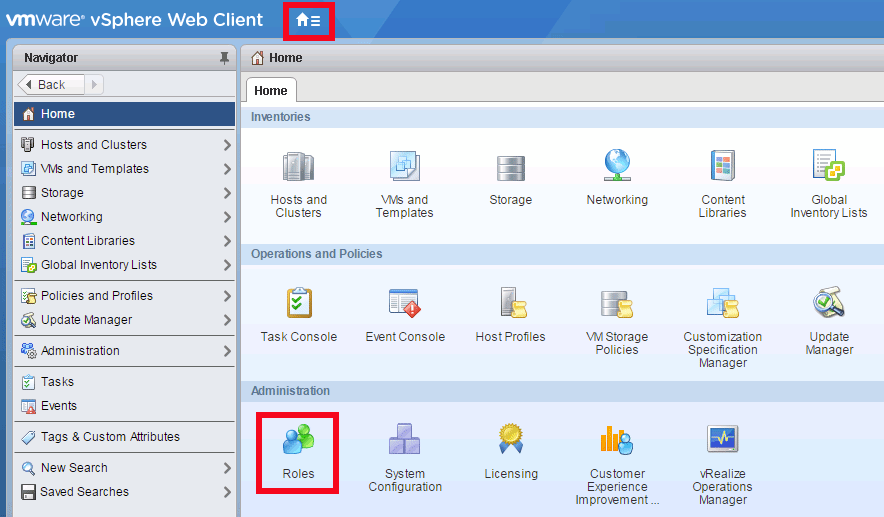Image resolution: width=884 pixels, height=517 pixels.
Task: Open Content Libraries icon in Inventories
Action: tap(723, 167)
